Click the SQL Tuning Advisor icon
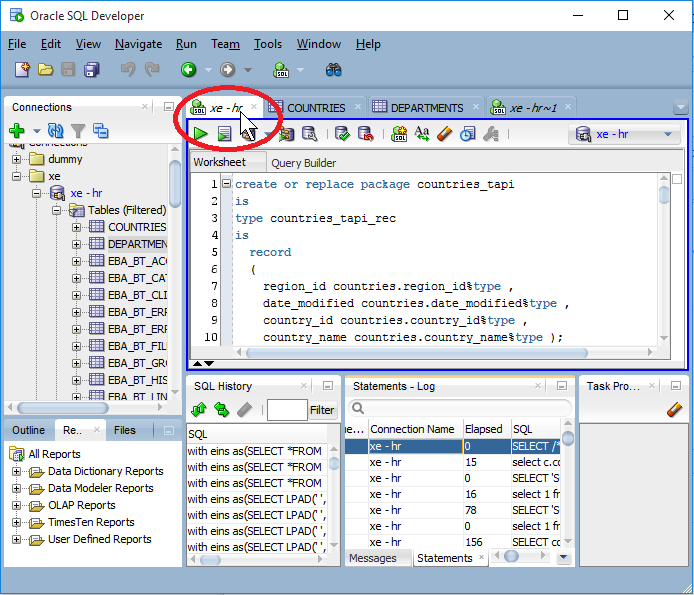The height and width of the screenshot is (595, 694). [x=309, y=134]
